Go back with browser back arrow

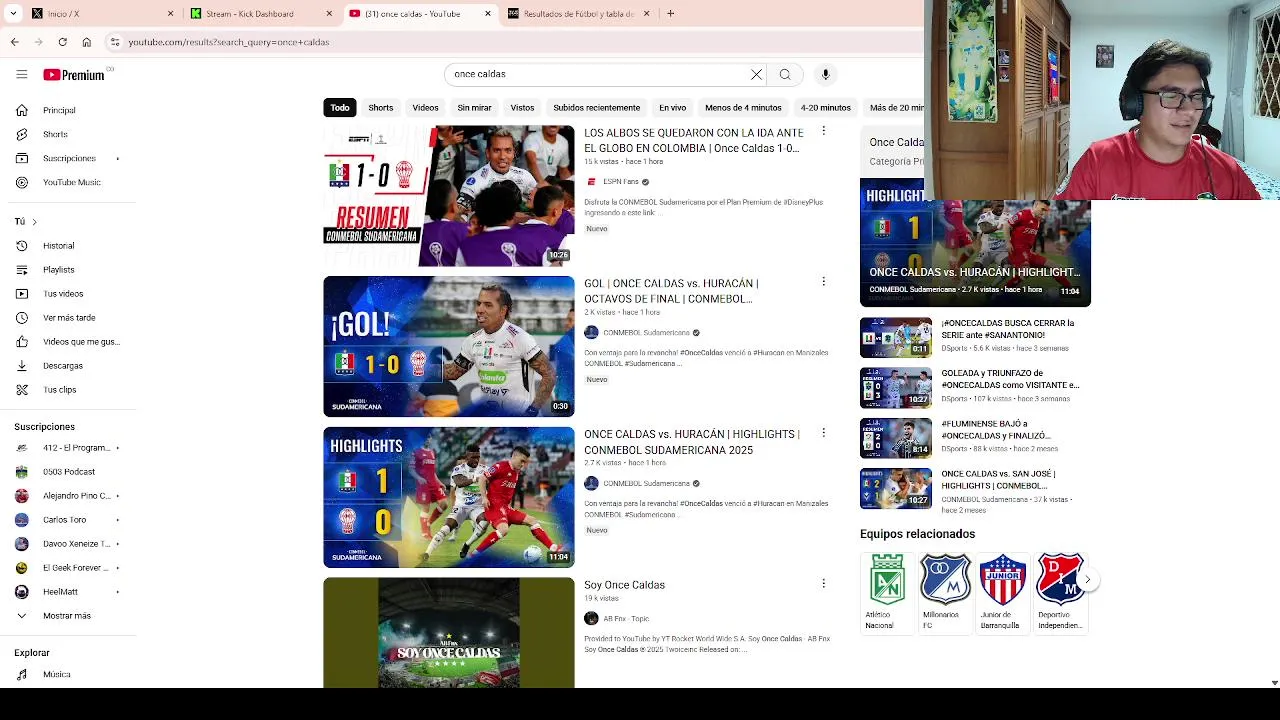tap(14, 42)
